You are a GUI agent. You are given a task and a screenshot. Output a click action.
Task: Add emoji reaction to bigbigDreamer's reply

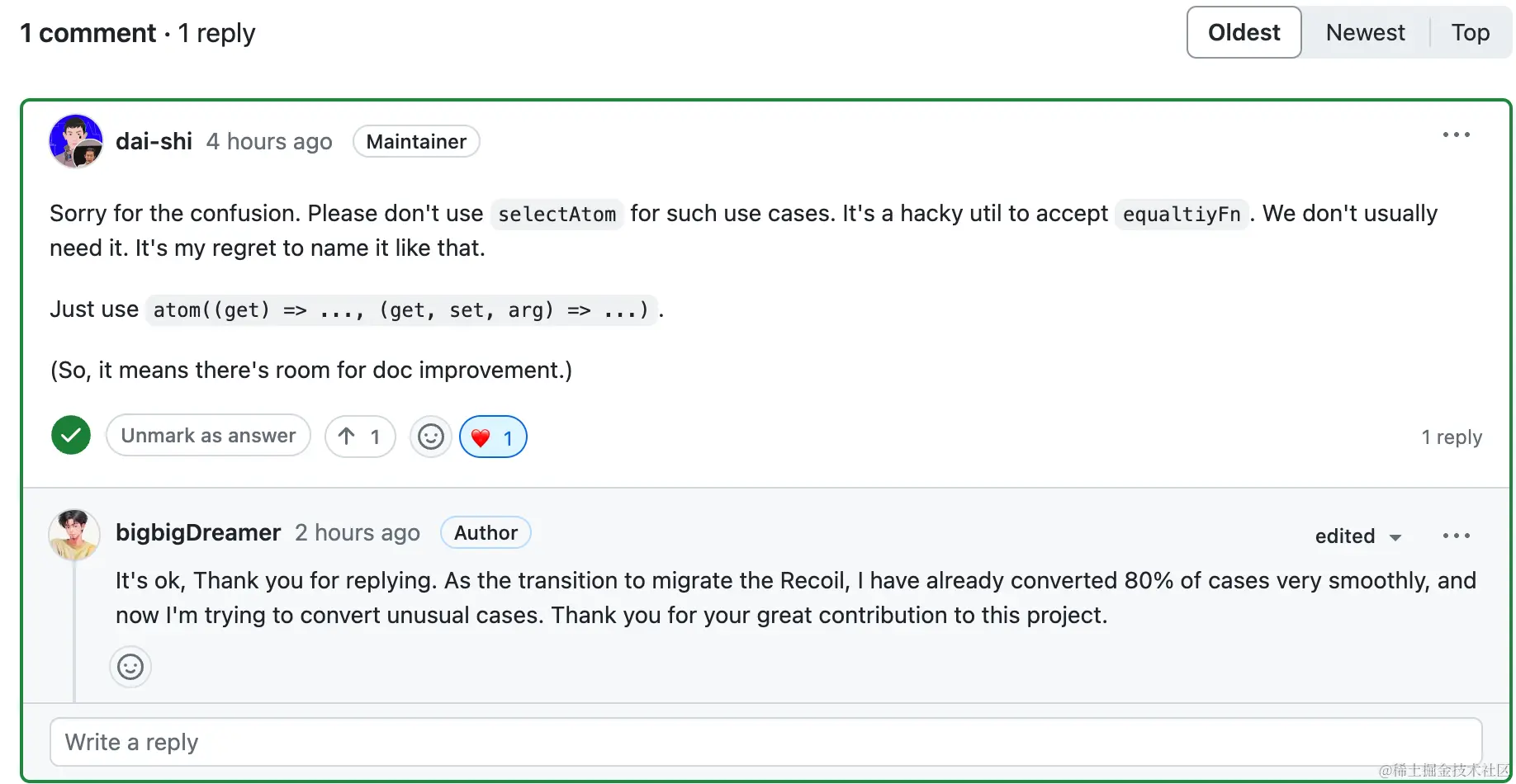(x=130, y=667)
